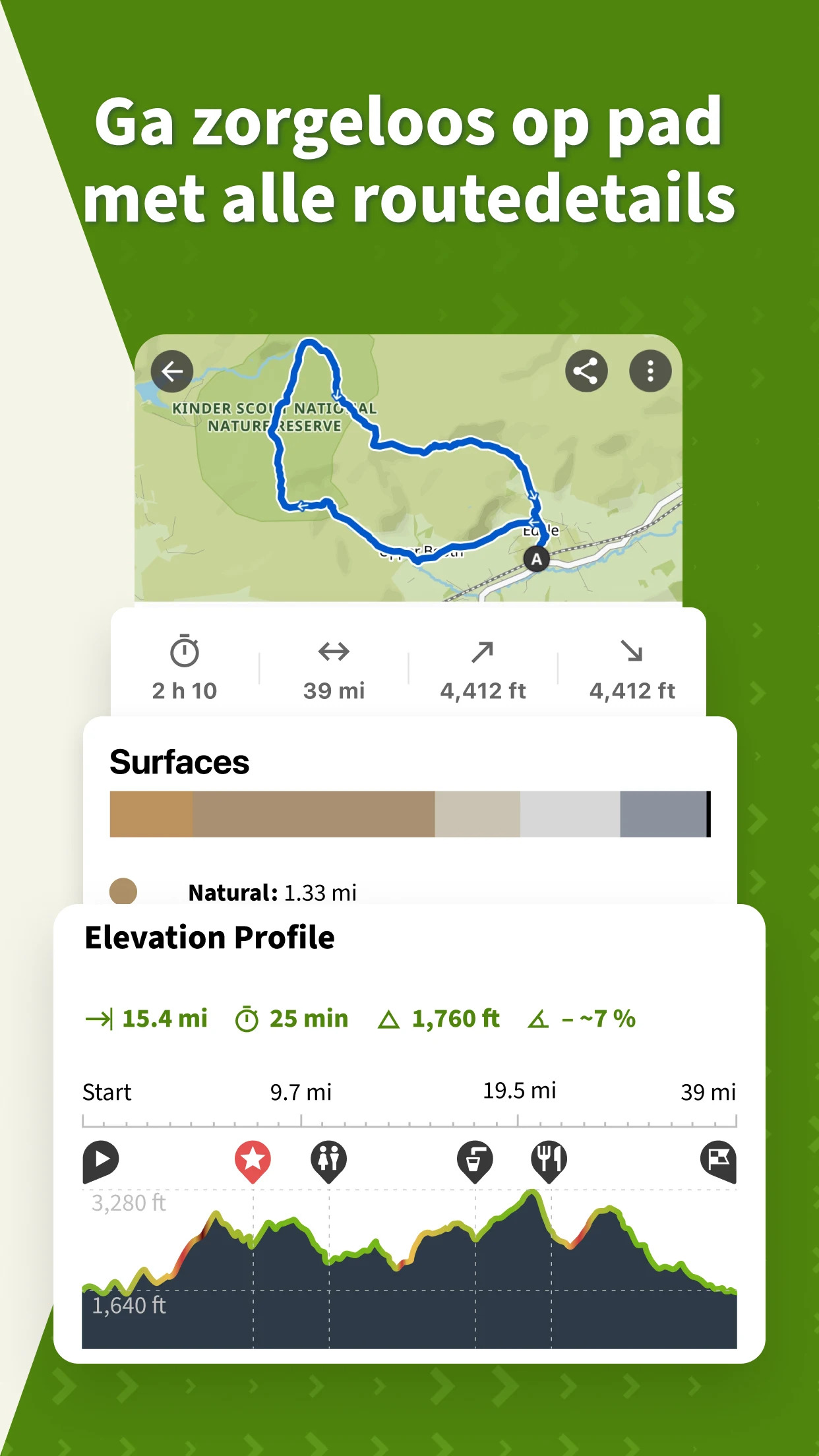Tap the point A start pin on map
This screenshot has height=1456, width=819.
click(x=537, y=560)
